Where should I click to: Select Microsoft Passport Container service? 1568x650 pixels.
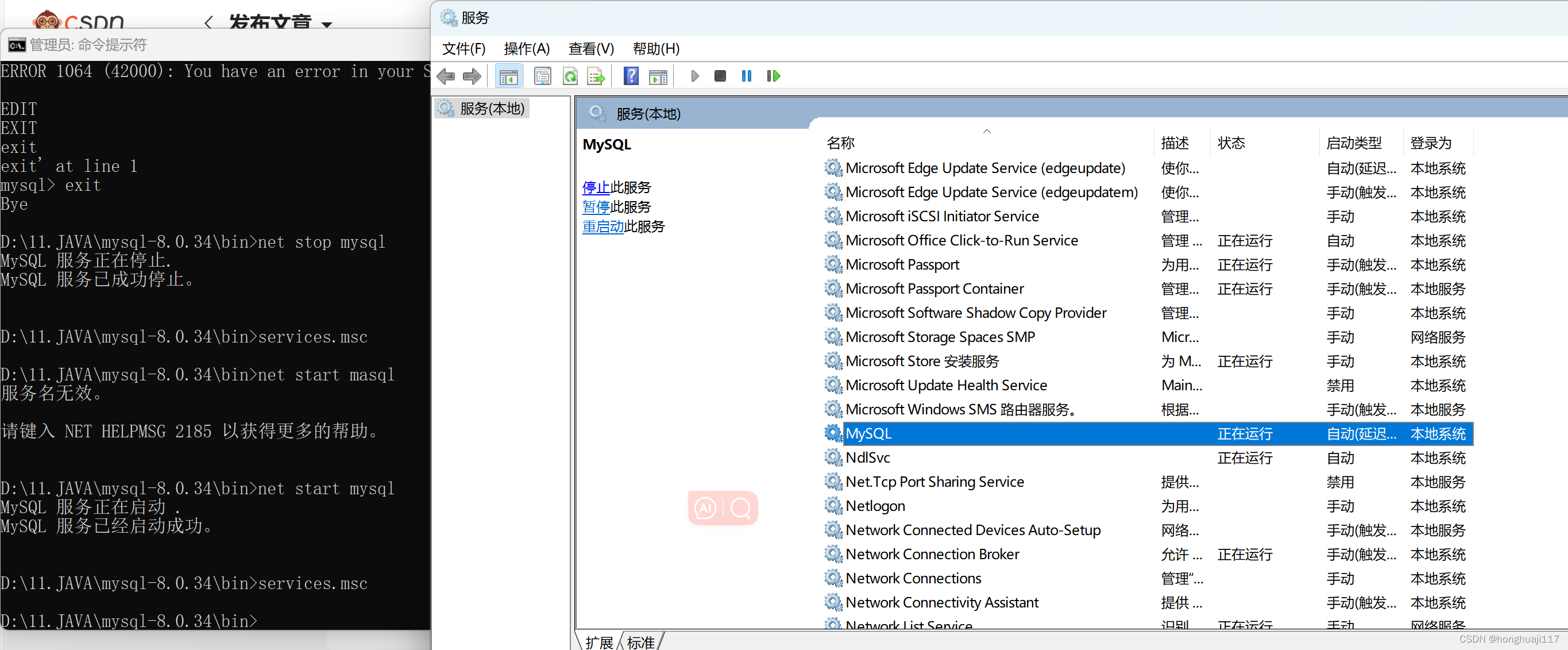pyautogui.click(x=1148, y=289)
